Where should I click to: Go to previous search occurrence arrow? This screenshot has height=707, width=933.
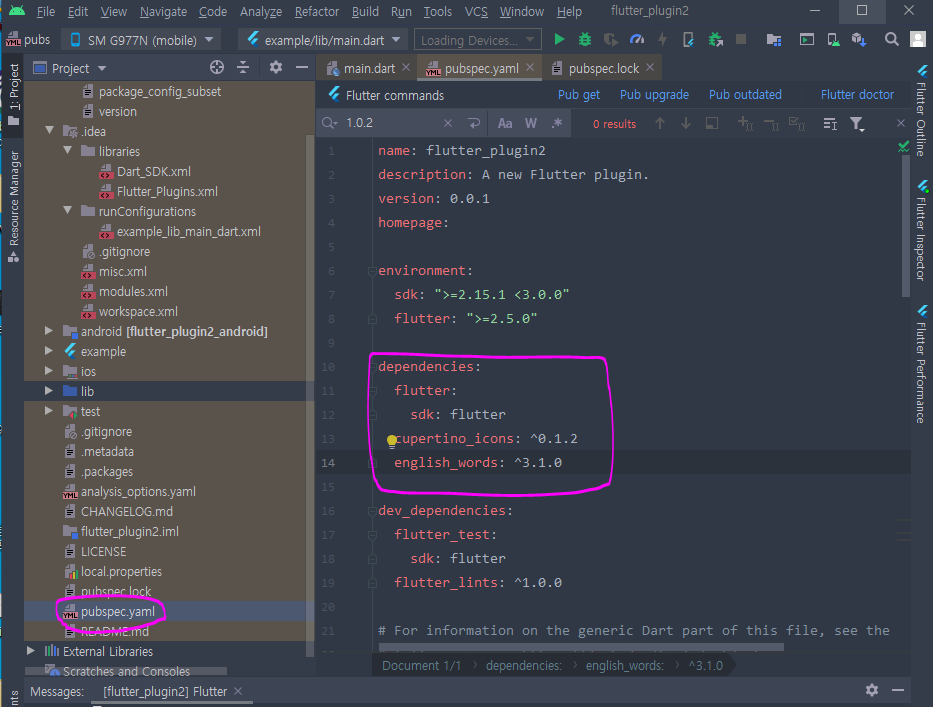click(x=659, y=123)
